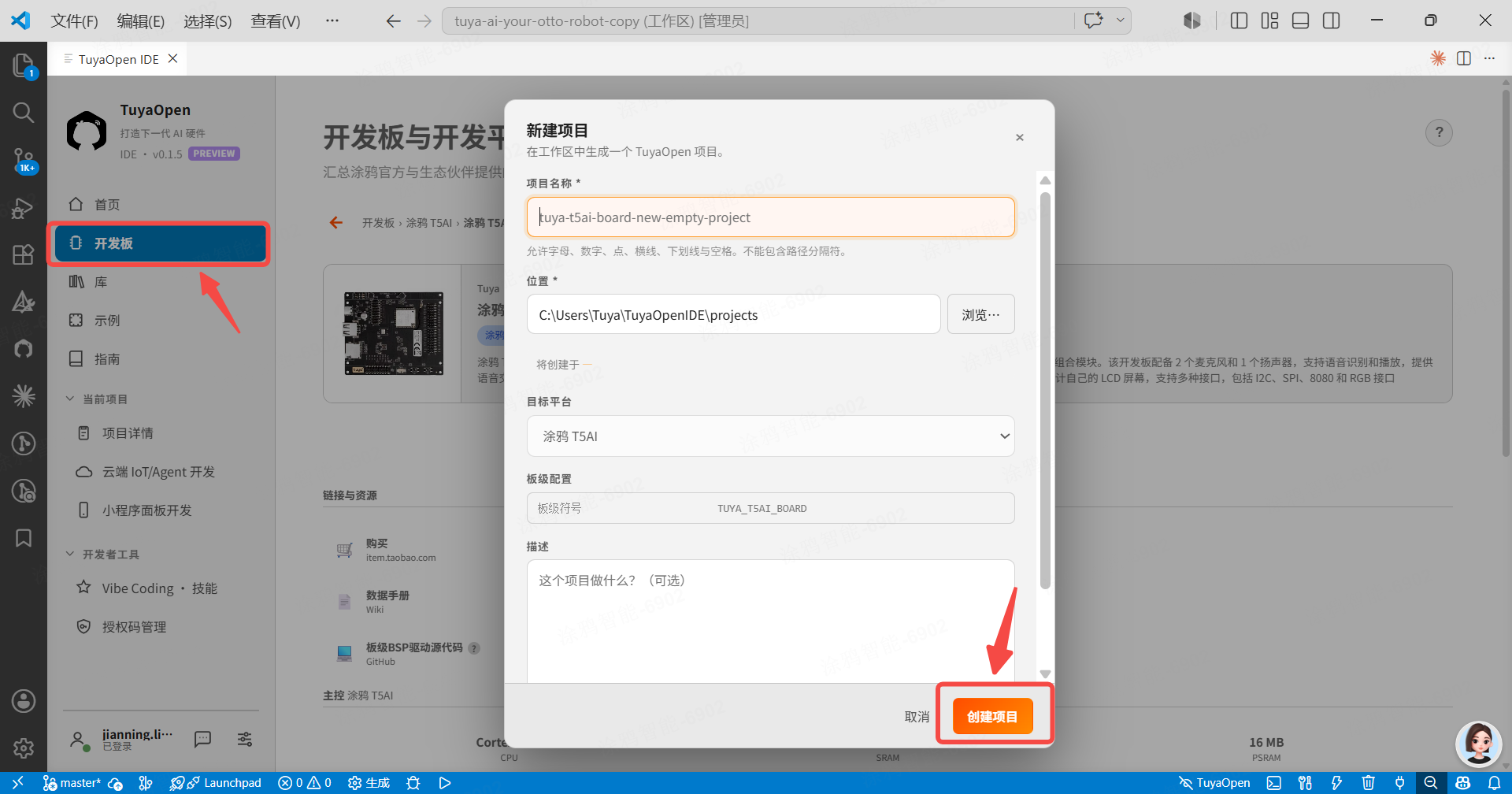This screenshot has height=794, width=1512.
Task: Close the 新建项目 dialog
Action: pyautogui.click(x=1020, y=138)
